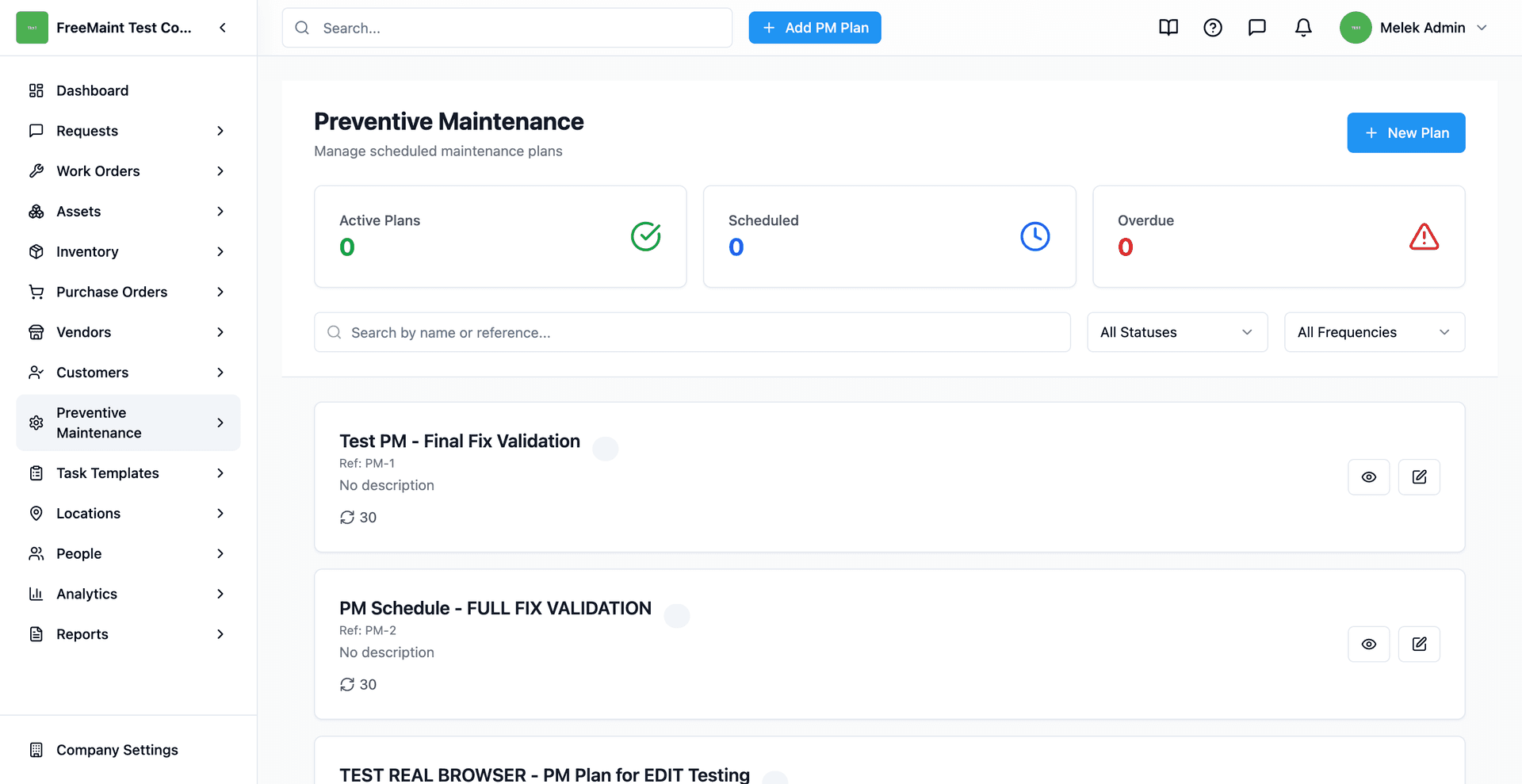
Task: Edit the PM Schedule - FULL FIX VALIDATION plan
Action: (1419, 644)
